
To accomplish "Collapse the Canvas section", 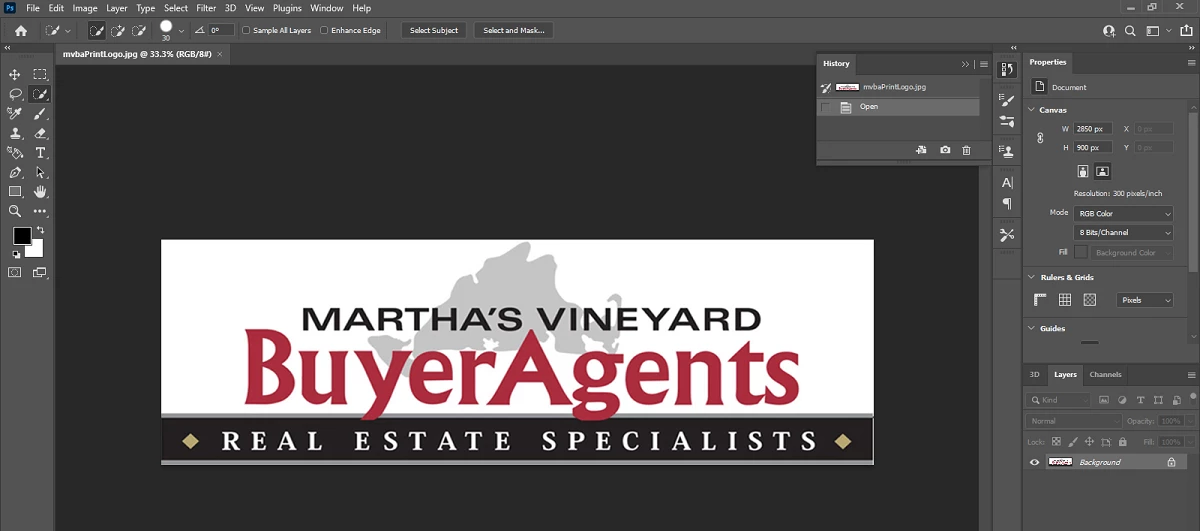I will tap(1032, 110).
